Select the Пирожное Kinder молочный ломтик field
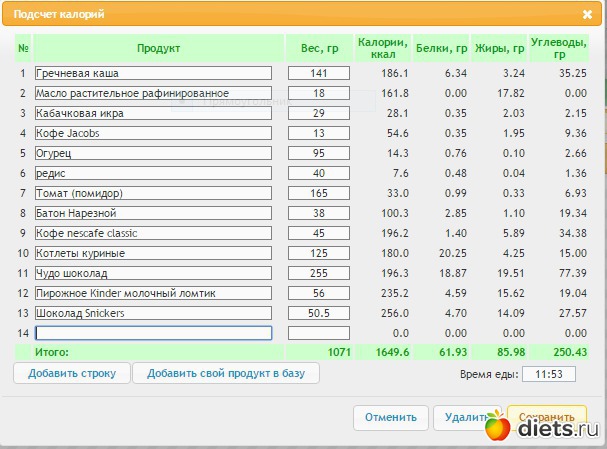 pyautogui.click(x=154, y=293)
